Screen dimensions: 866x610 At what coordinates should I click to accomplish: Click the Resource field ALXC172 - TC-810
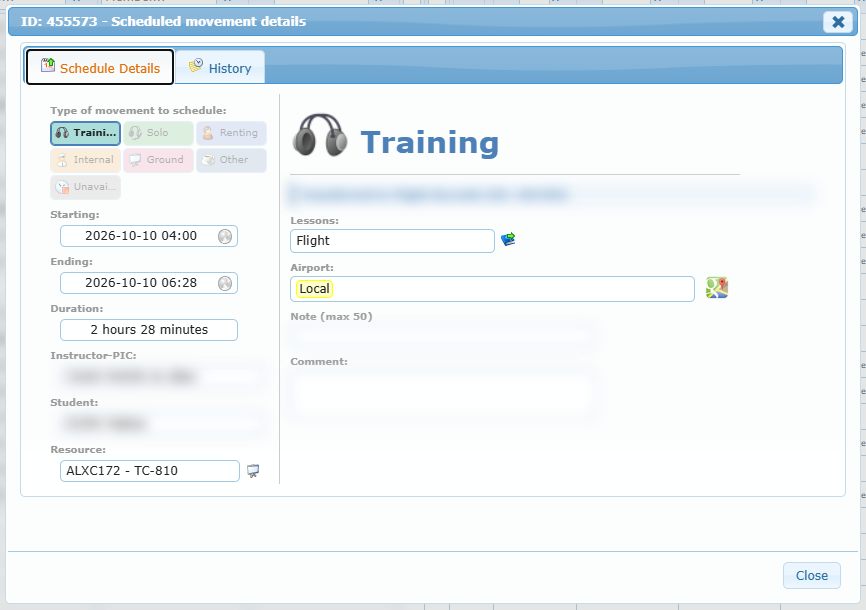pyautogui.click(x=150, y=471)
